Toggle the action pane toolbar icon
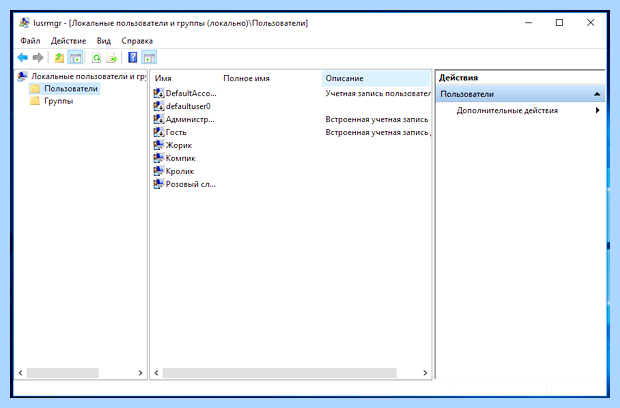 coord(149,58)
